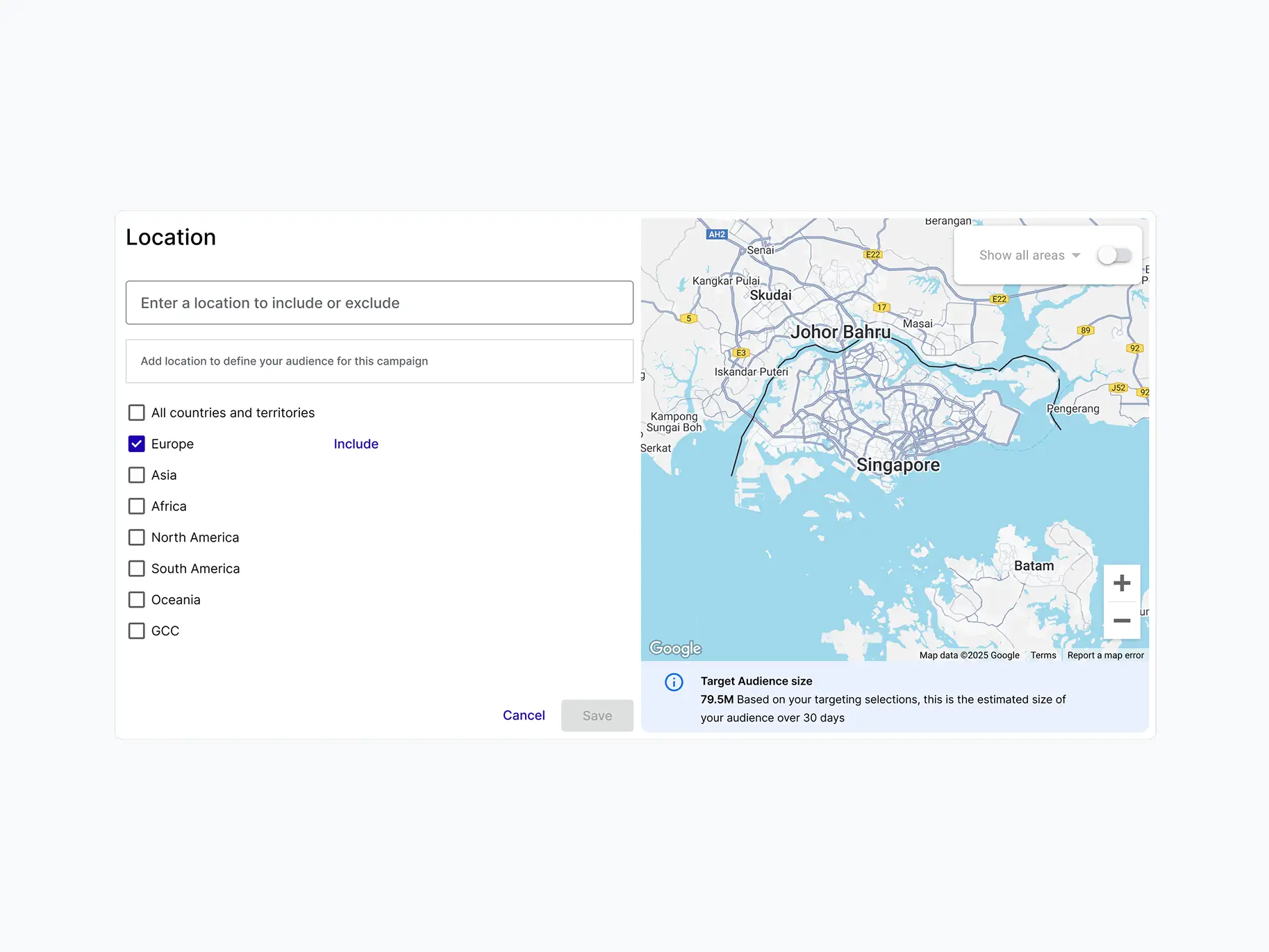The image size is (1269, 952).
Task: Toggle the Show all areas switch
Action: [x=1114, y=256]
